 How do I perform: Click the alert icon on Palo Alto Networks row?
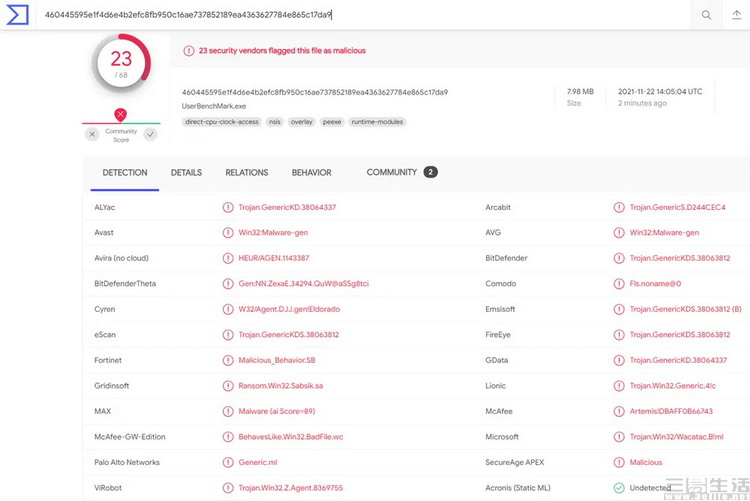click(228, 462)
